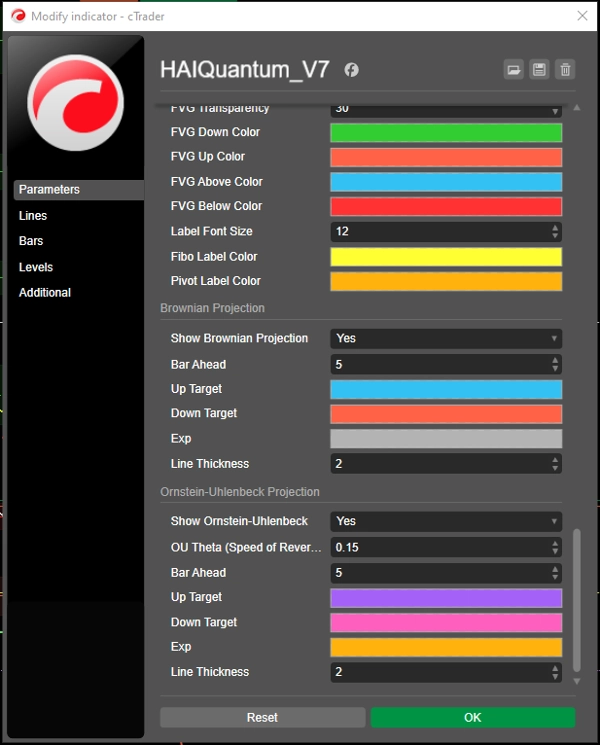Click the save preset floppy disk icon

tap(539, 70)
